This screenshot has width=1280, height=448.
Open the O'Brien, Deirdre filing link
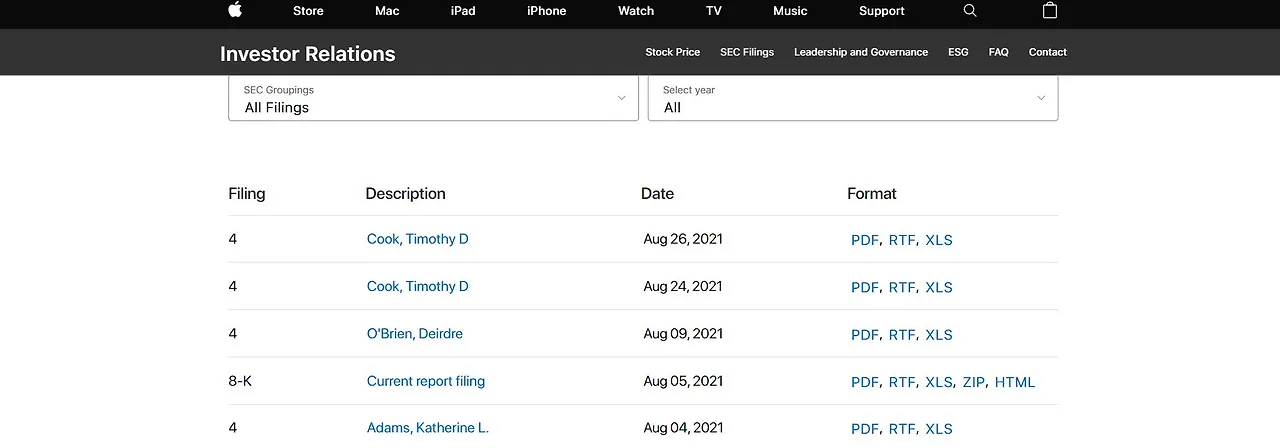[414, 334]
